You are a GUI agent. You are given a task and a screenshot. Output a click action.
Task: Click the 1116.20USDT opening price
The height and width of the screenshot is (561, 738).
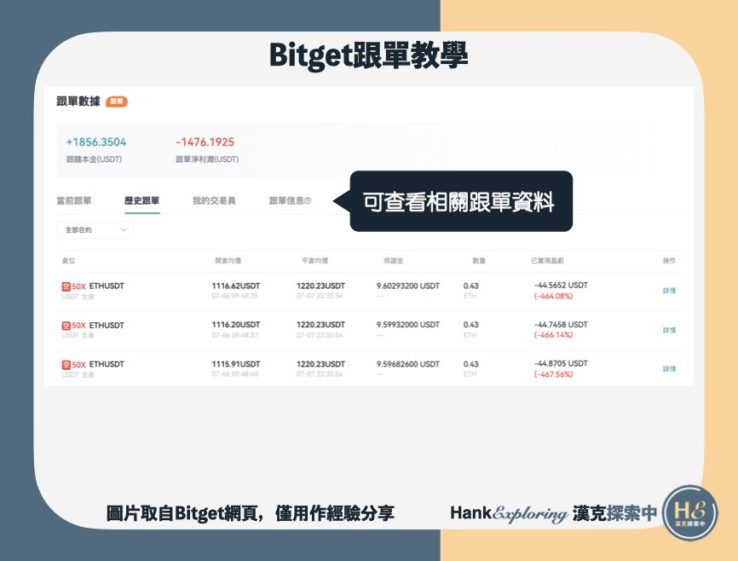tap(236, 325)
